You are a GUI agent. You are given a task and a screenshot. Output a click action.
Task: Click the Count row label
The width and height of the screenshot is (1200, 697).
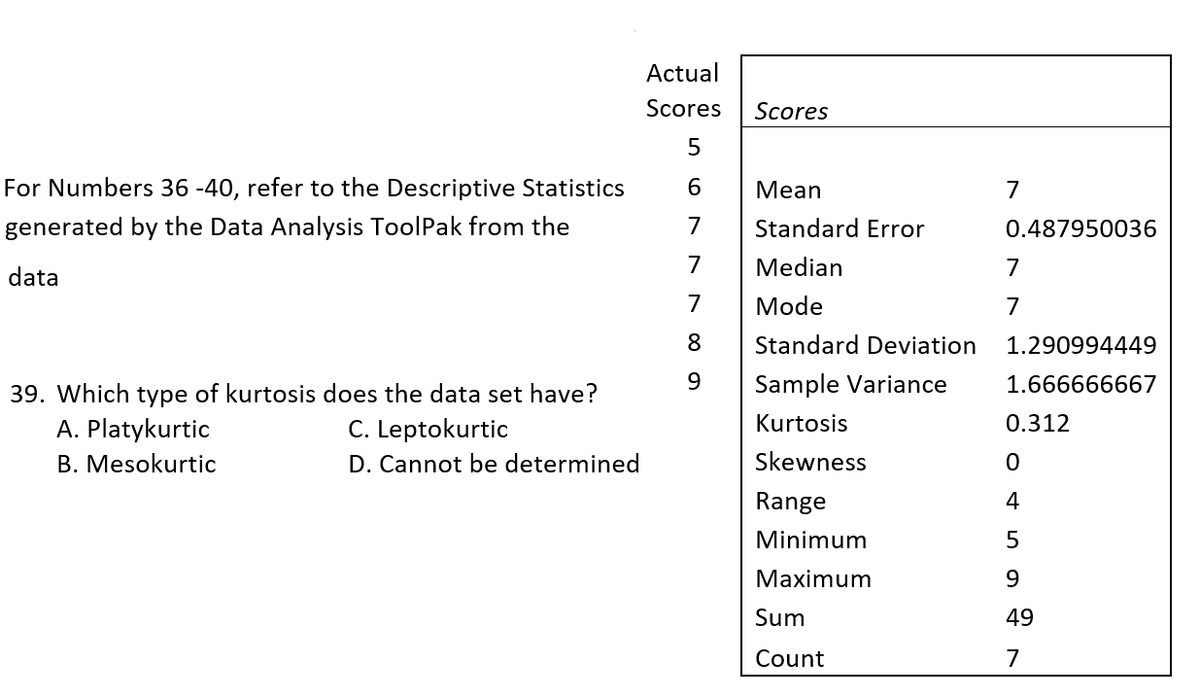tap(789, 659)
